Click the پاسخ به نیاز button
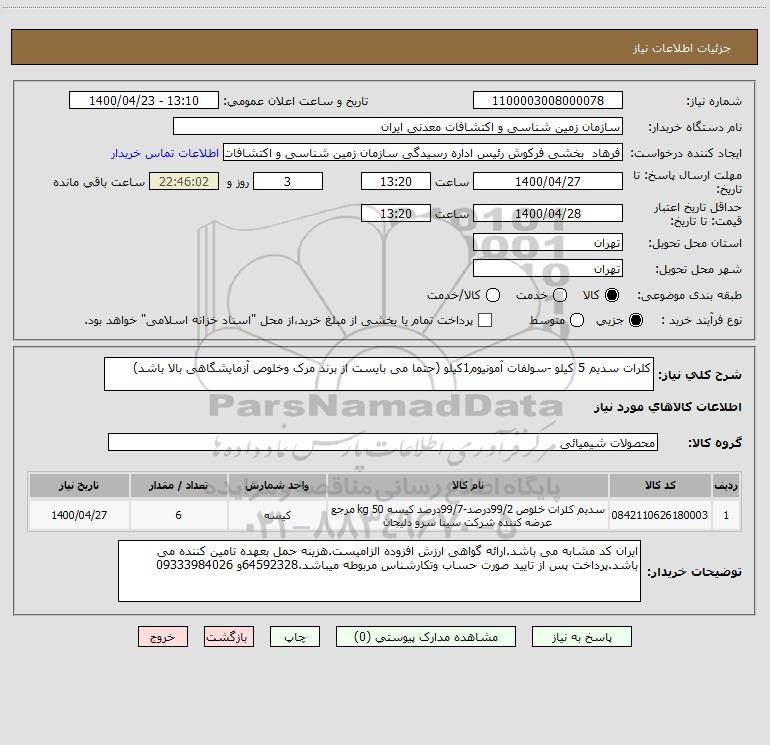Screen dimensions: 770x745 (x=582, y=637)
